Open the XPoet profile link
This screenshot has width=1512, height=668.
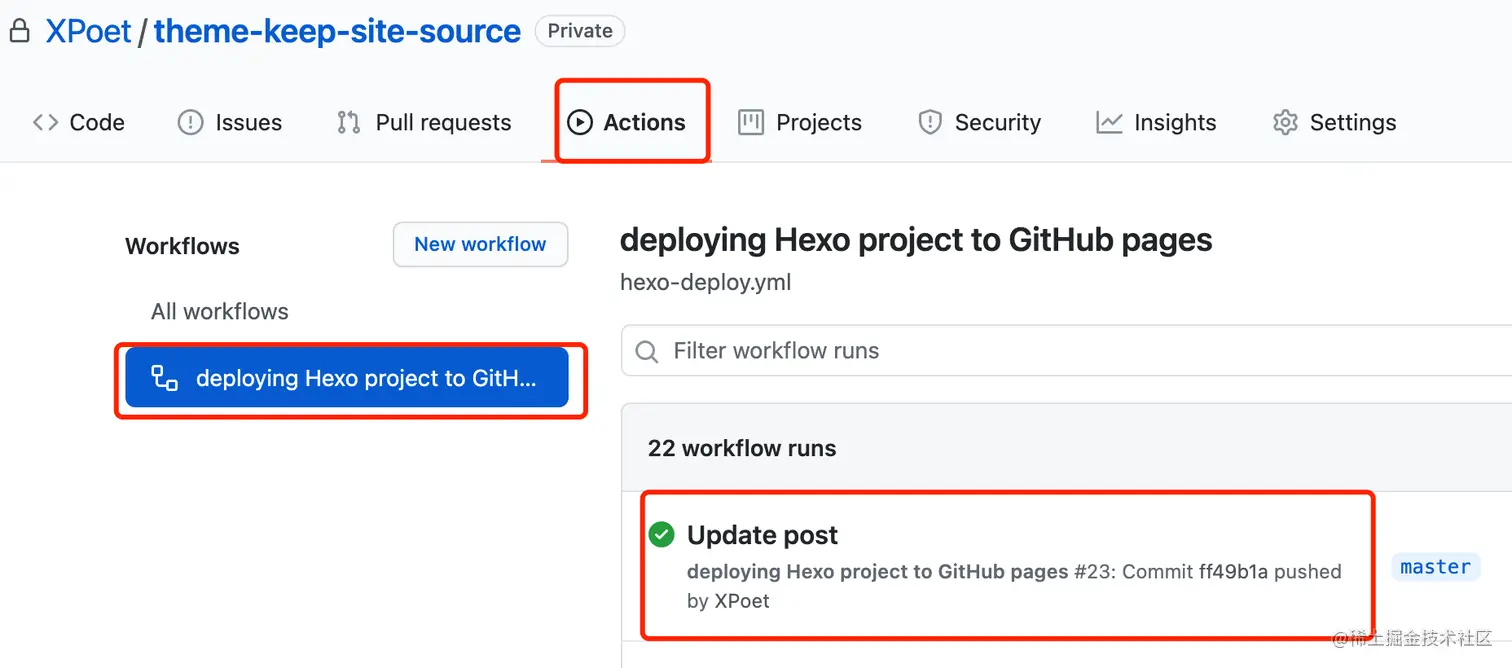(x=88, y=30)
